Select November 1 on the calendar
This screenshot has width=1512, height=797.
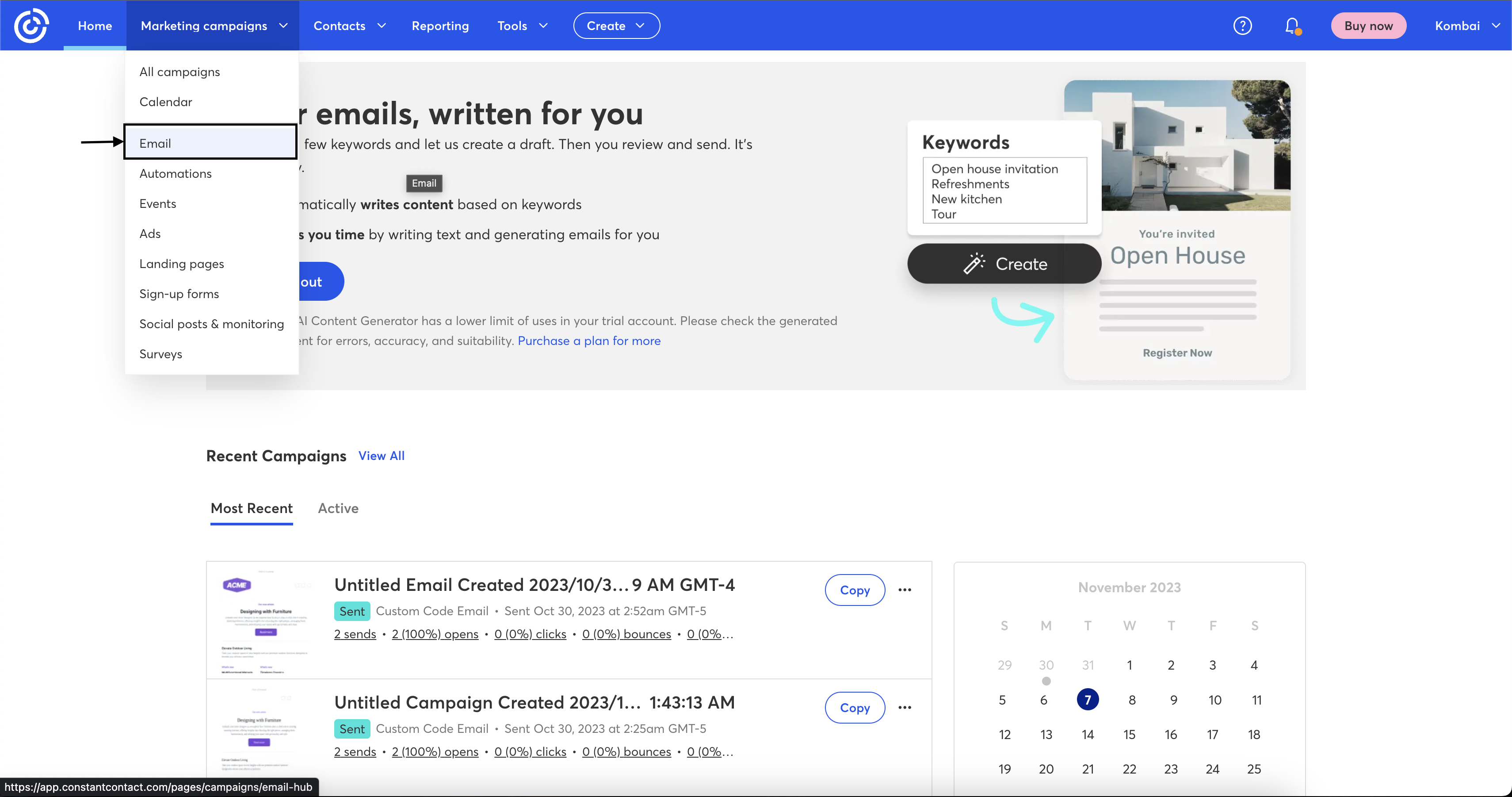(x=1129, y=666)
